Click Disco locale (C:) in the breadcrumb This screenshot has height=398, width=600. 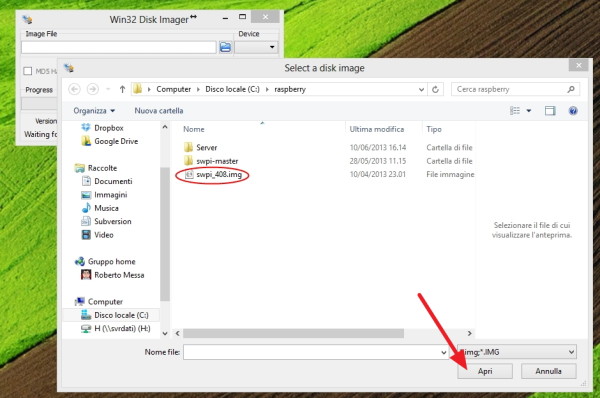[232, 89]
